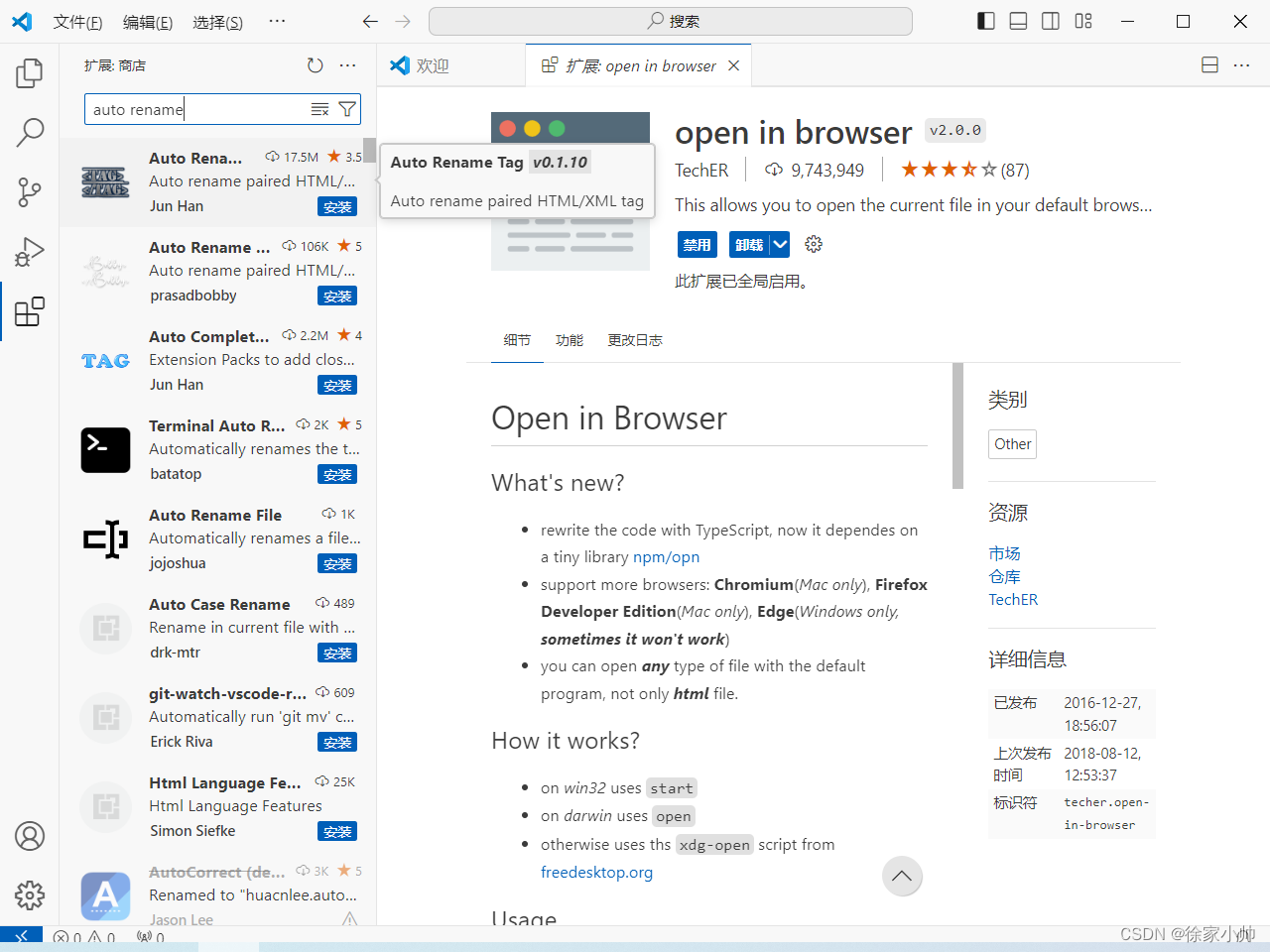Open the 更改日志 changelog tab
Screen dimensions: 1270x952
tap(635, 340)
